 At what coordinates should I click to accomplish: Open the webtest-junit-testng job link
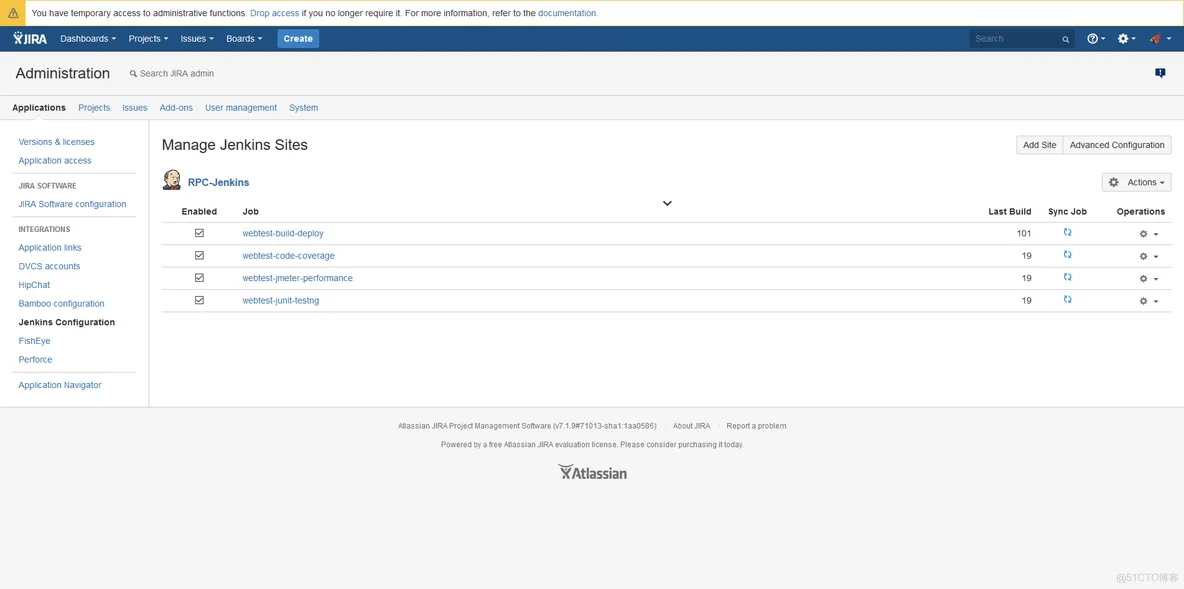click(281, 301)
